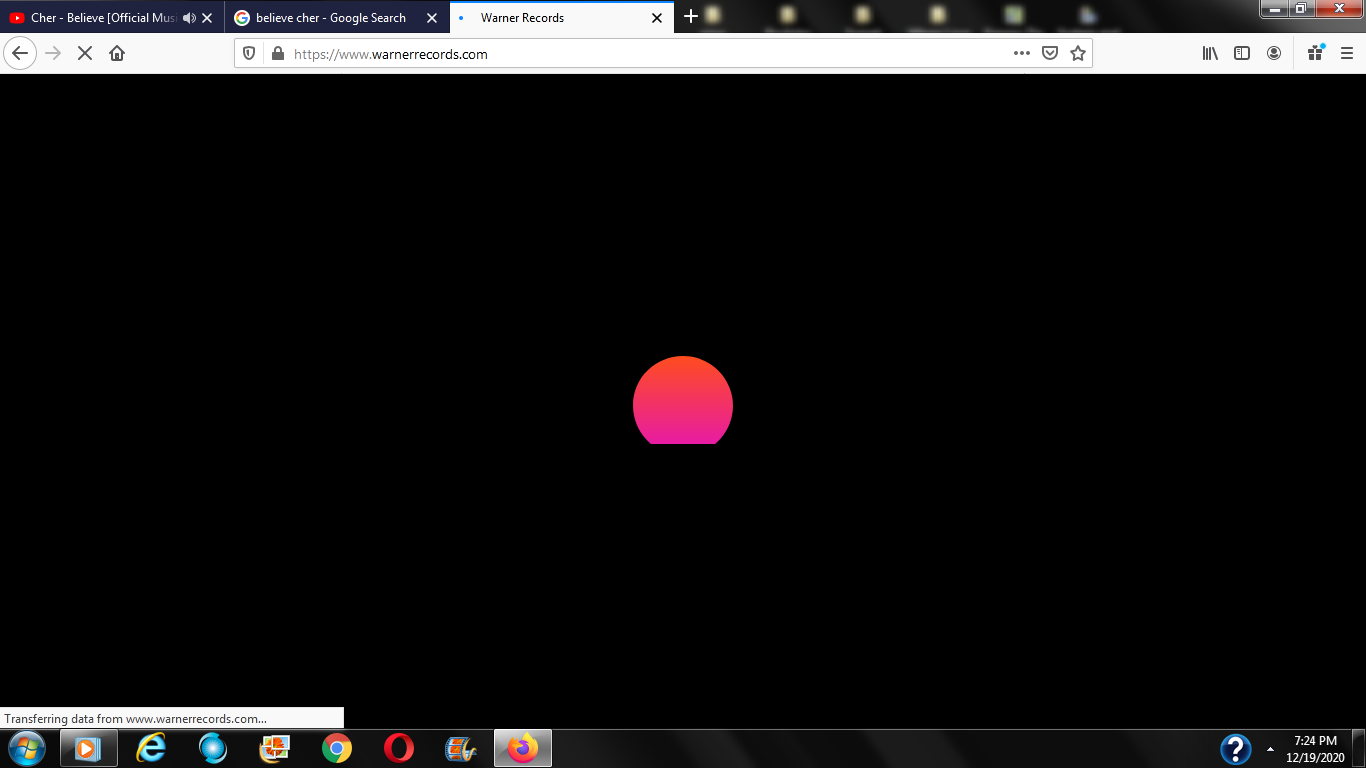Open the Firefox library icon

point(1210,54)
